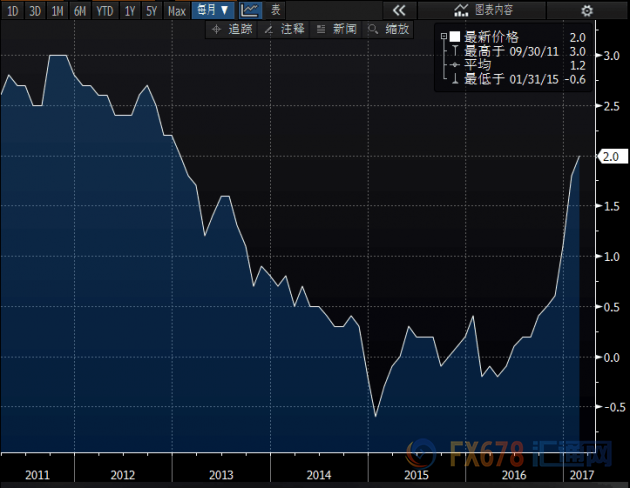Viewport: 630px width, 490px height.
Task: Open settings with the gear icon
Action: click(x=586, y=10)
